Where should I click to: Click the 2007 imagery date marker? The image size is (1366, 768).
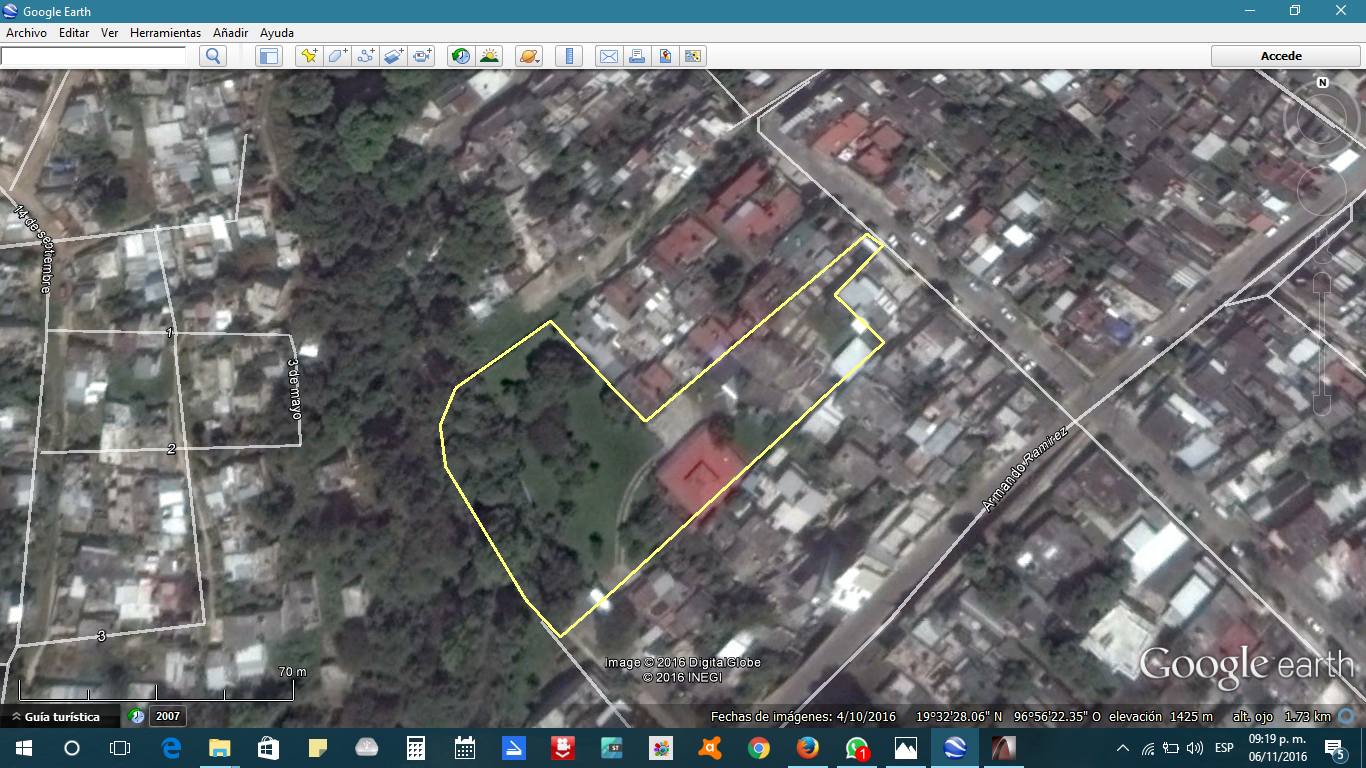(168, 715)
